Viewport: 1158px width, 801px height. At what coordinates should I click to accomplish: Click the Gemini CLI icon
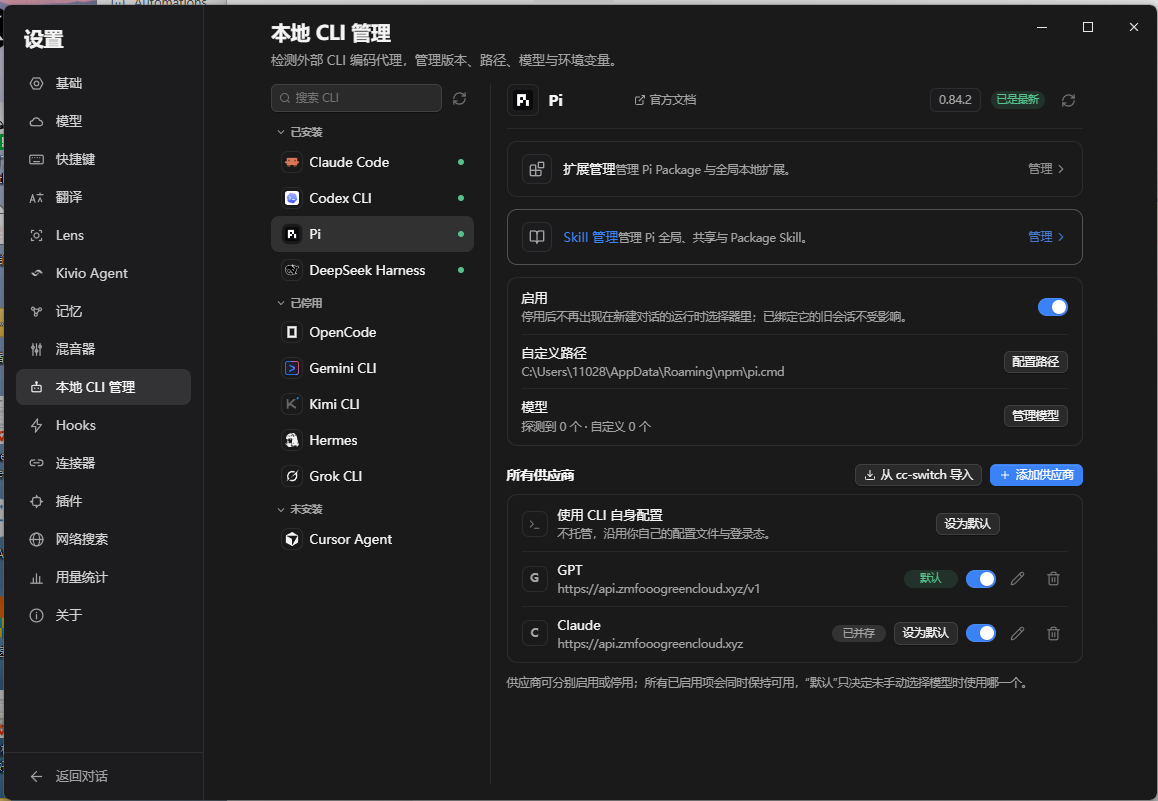click(292, 368)
